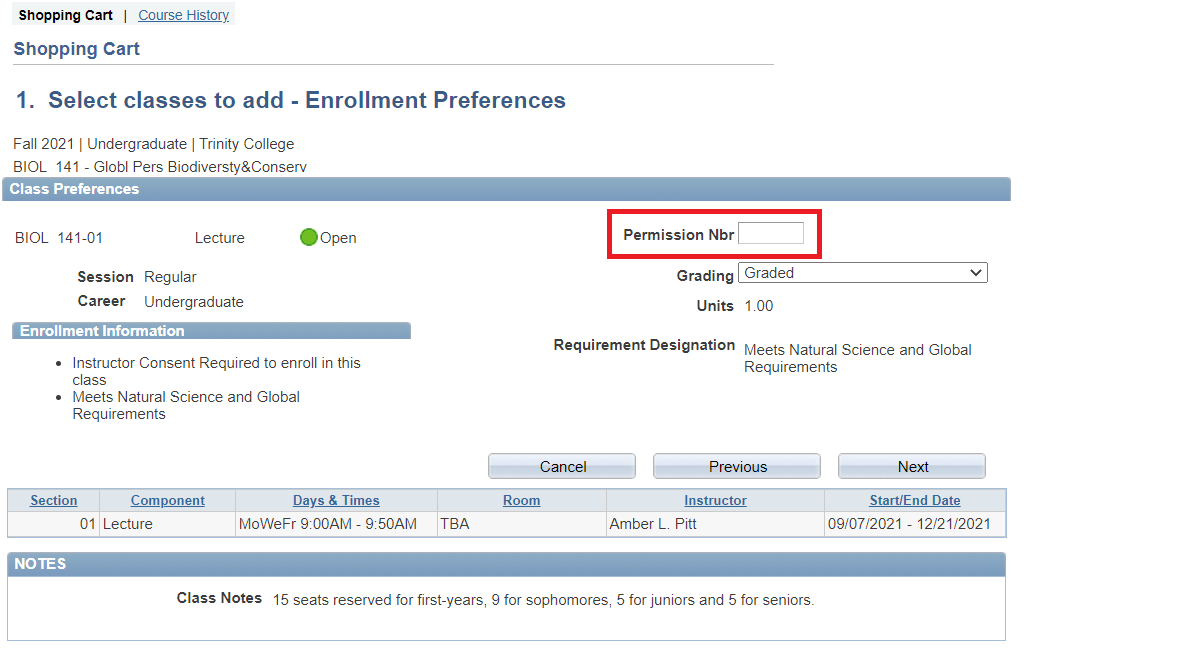
Task: Cancel the enrollment preferences
Action: pos(561,465)
